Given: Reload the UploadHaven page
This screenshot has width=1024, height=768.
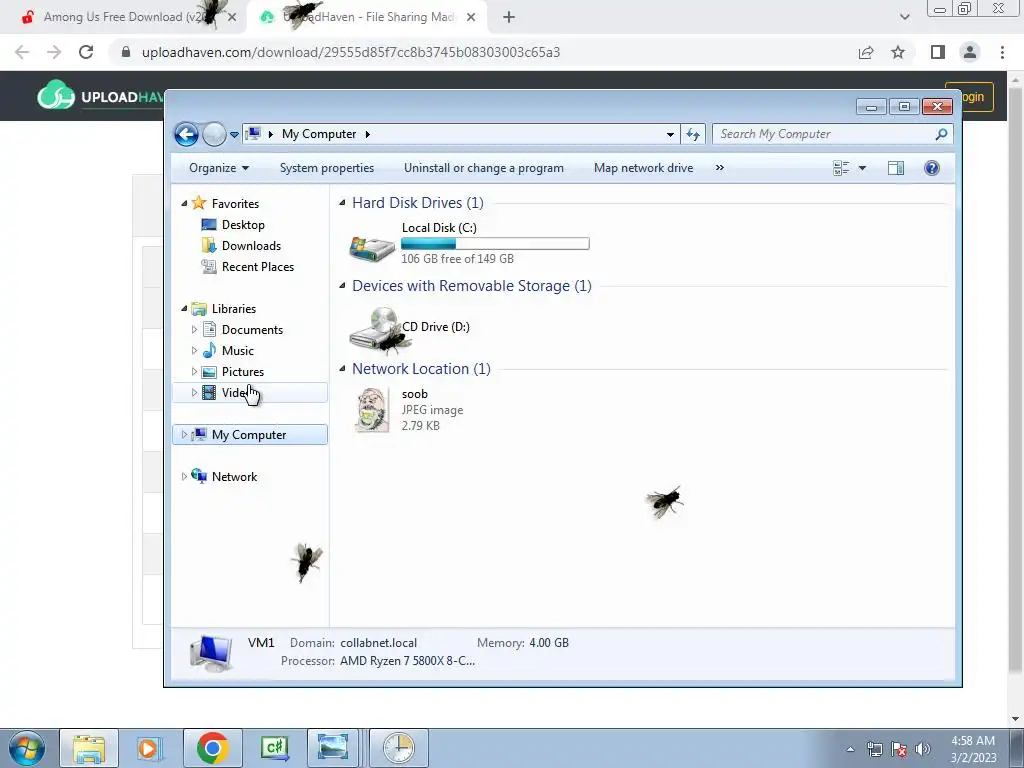Looking at the screenshot, I should 86,52.
